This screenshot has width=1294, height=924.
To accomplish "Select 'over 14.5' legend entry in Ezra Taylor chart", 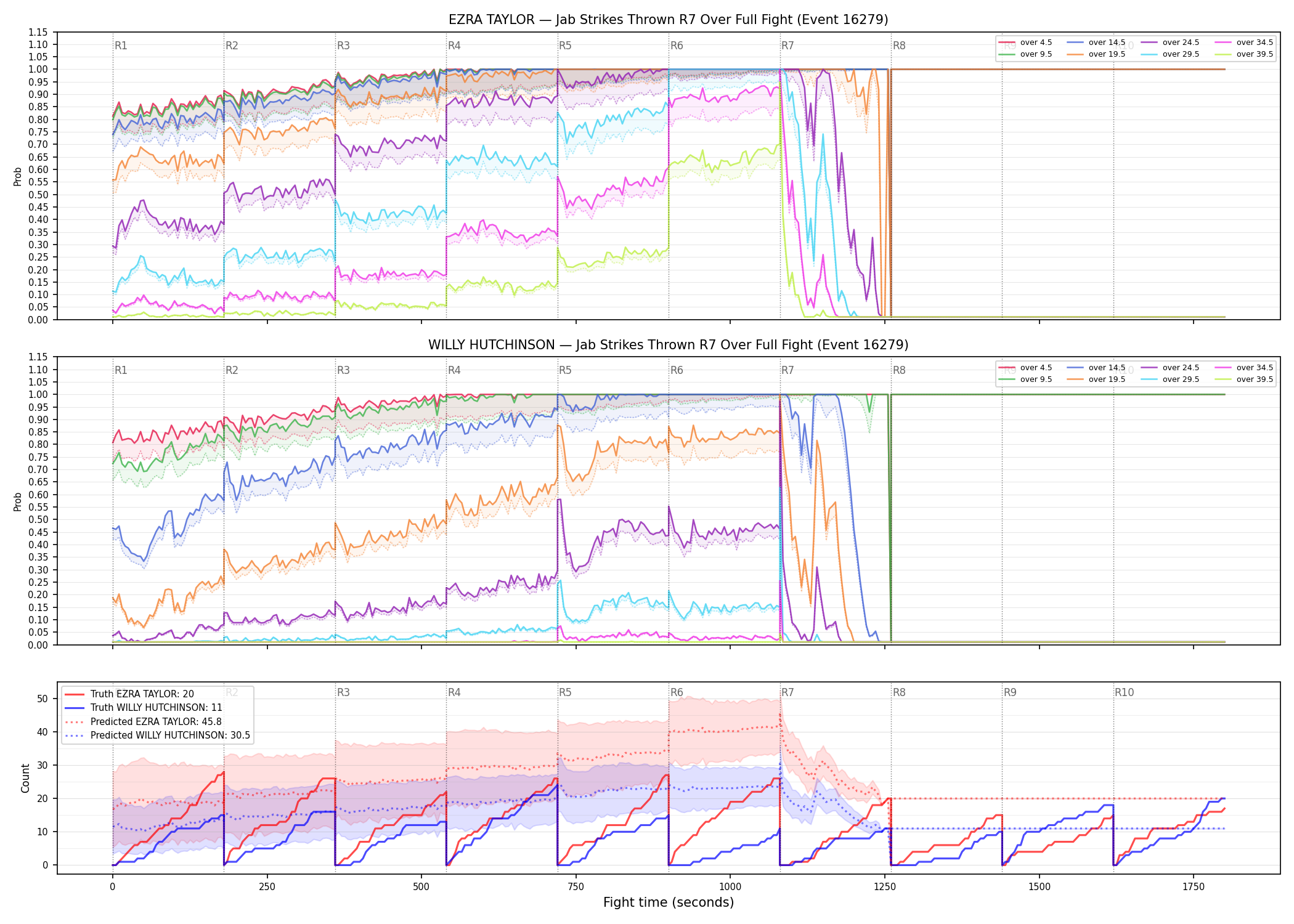I will pos(1096,43).
